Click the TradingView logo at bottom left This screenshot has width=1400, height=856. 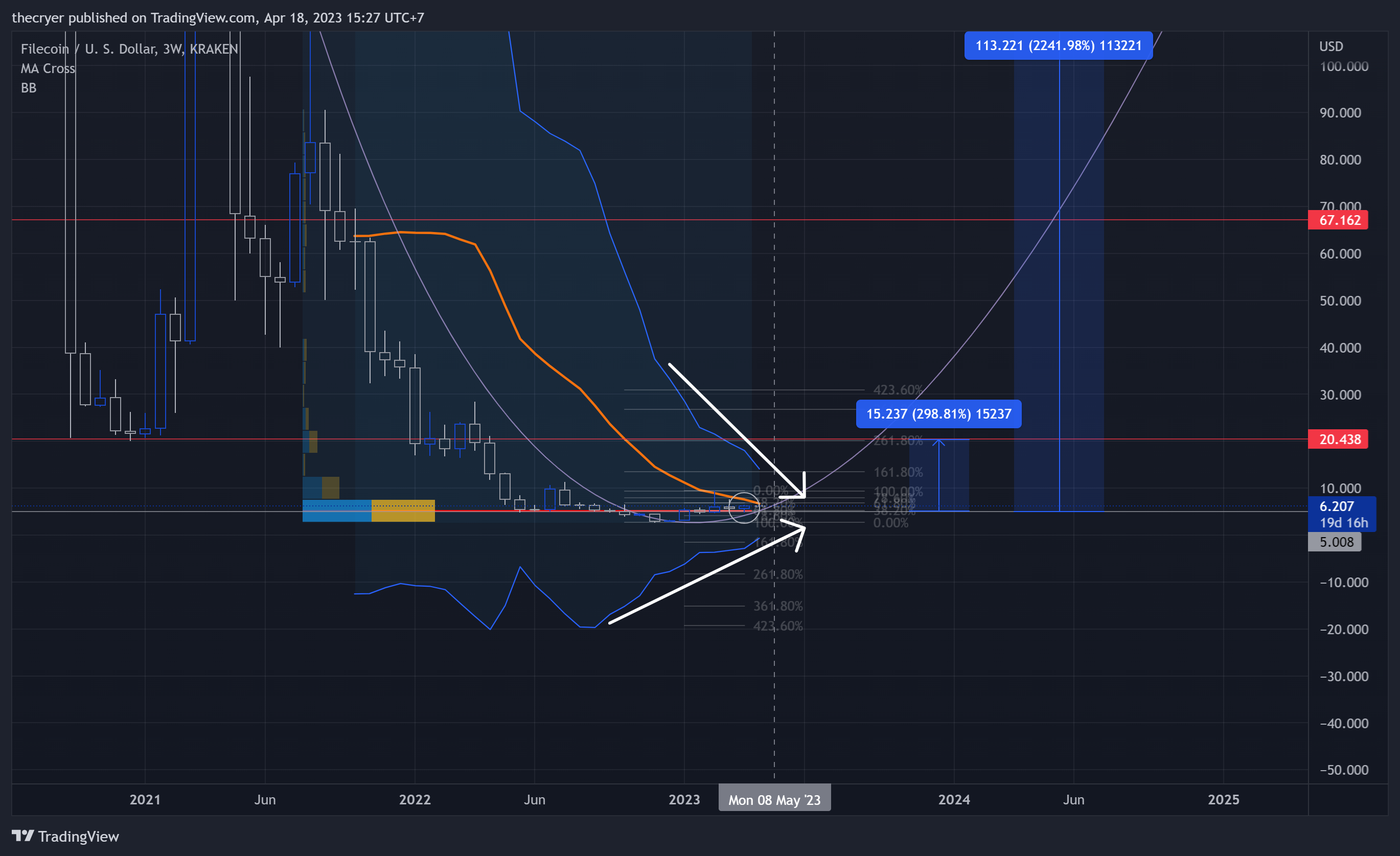(x=65, y=836)
